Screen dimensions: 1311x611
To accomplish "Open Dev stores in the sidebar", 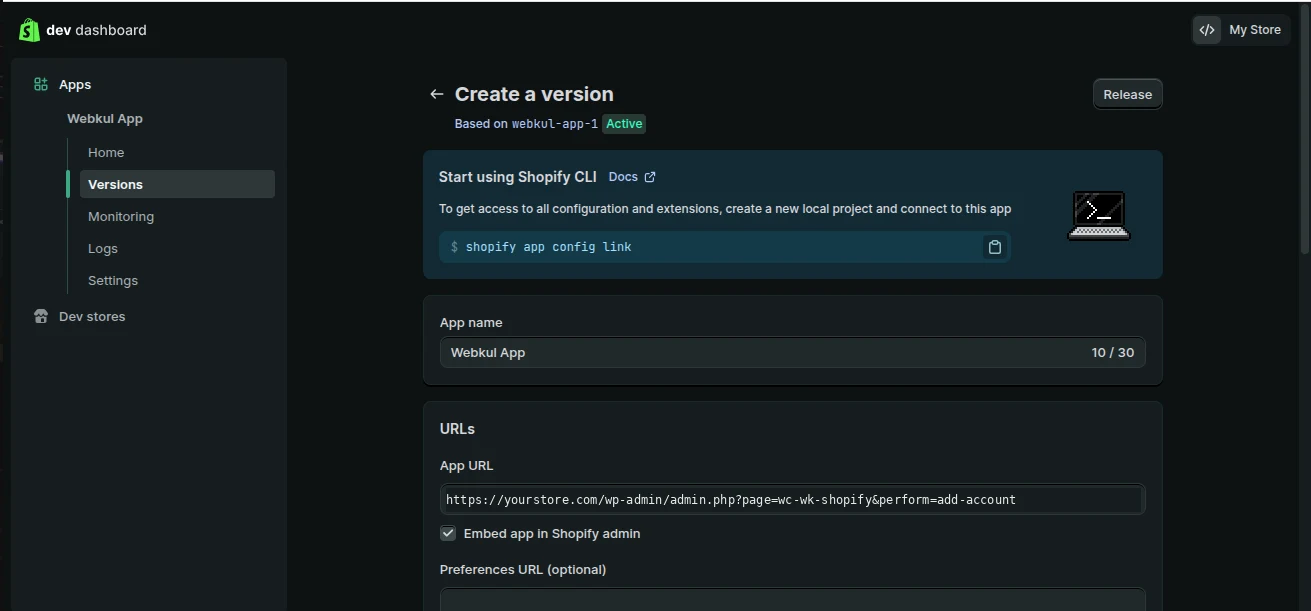I will pos(92,317).
